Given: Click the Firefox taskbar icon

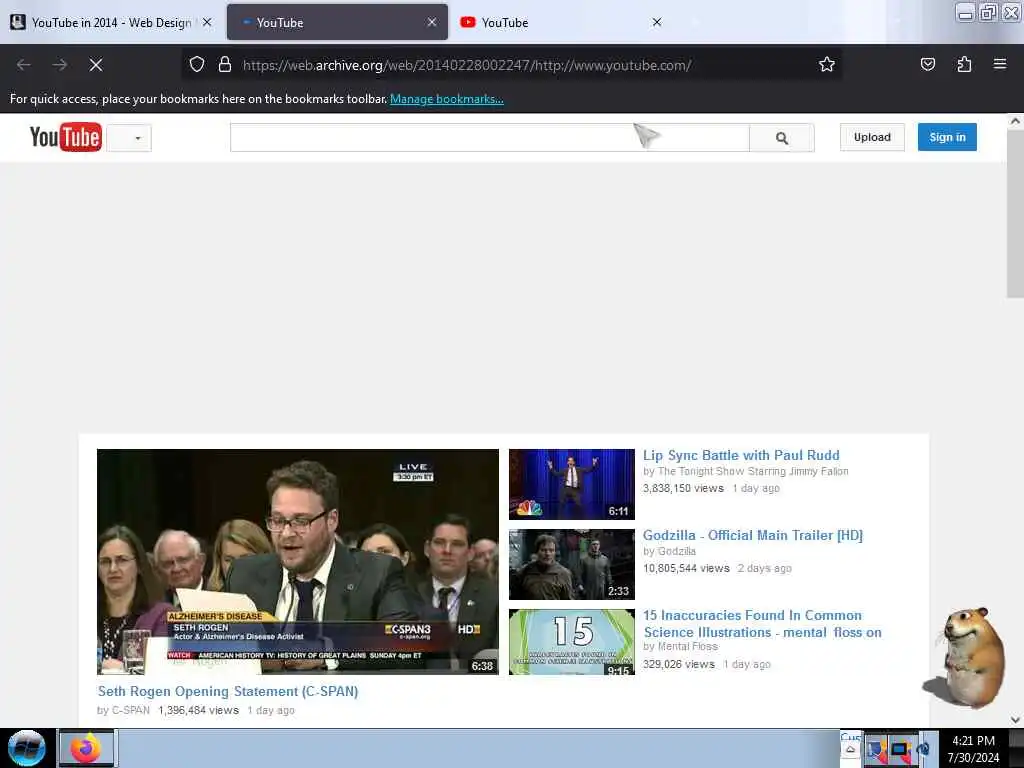Looking at the screenshot, I should tap(87, 748).
